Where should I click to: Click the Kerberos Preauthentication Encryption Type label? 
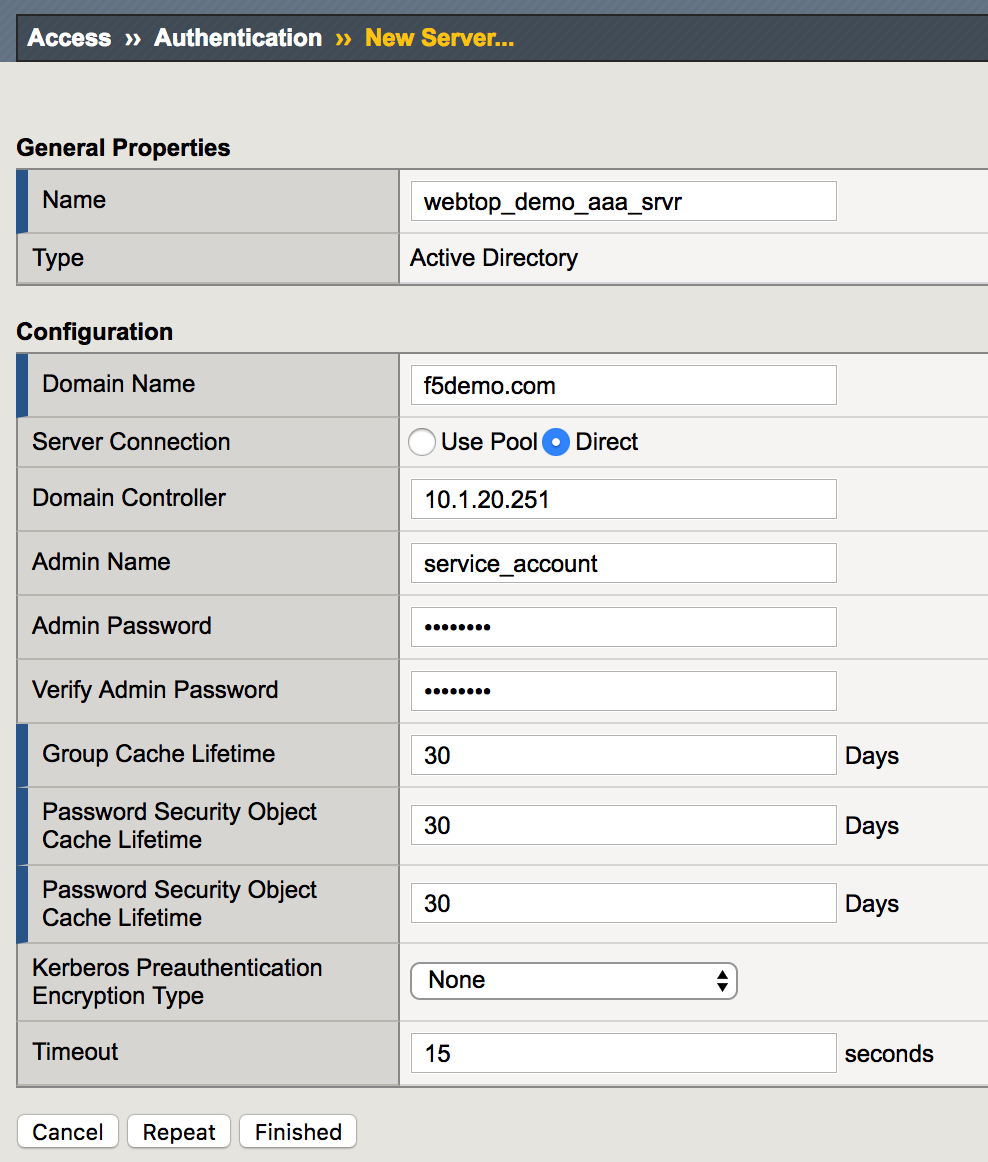click(x=177, y=981)
